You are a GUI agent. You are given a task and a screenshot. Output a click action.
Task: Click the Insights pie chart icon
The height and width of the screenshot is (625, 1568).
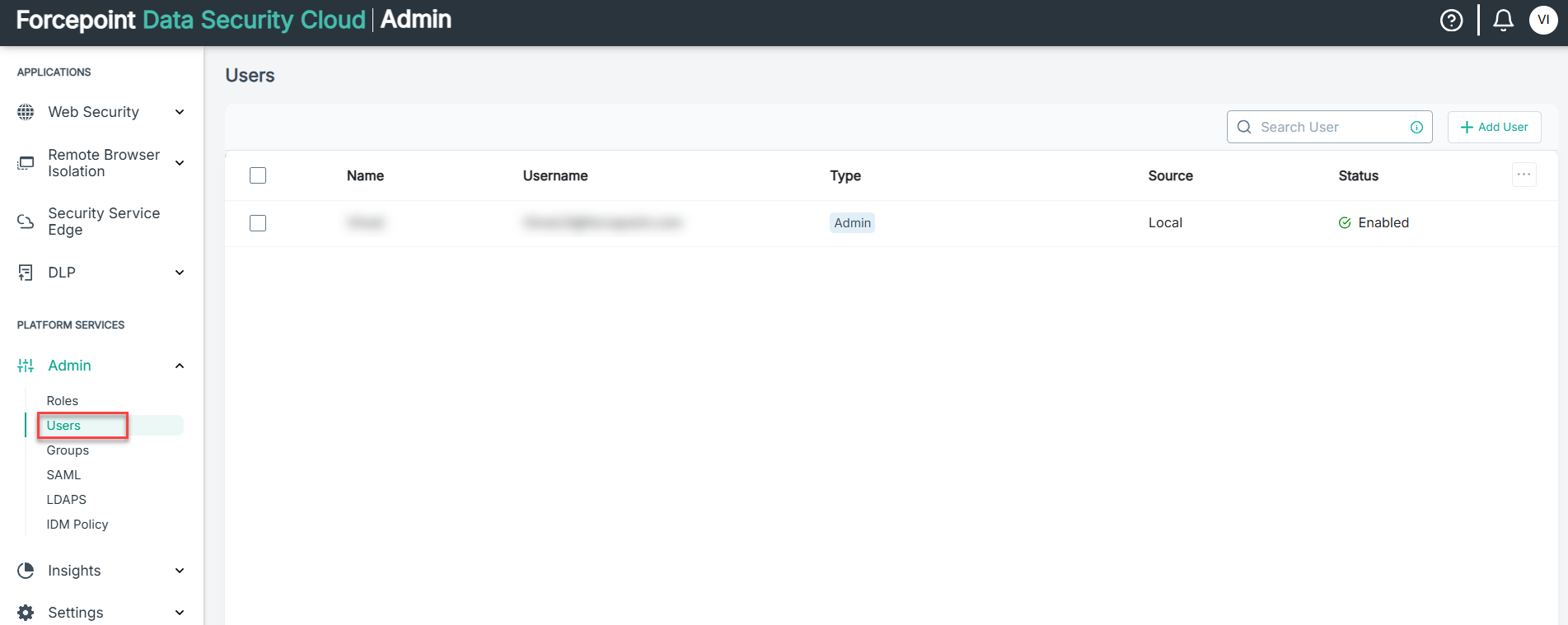click(x=26, y=571)
